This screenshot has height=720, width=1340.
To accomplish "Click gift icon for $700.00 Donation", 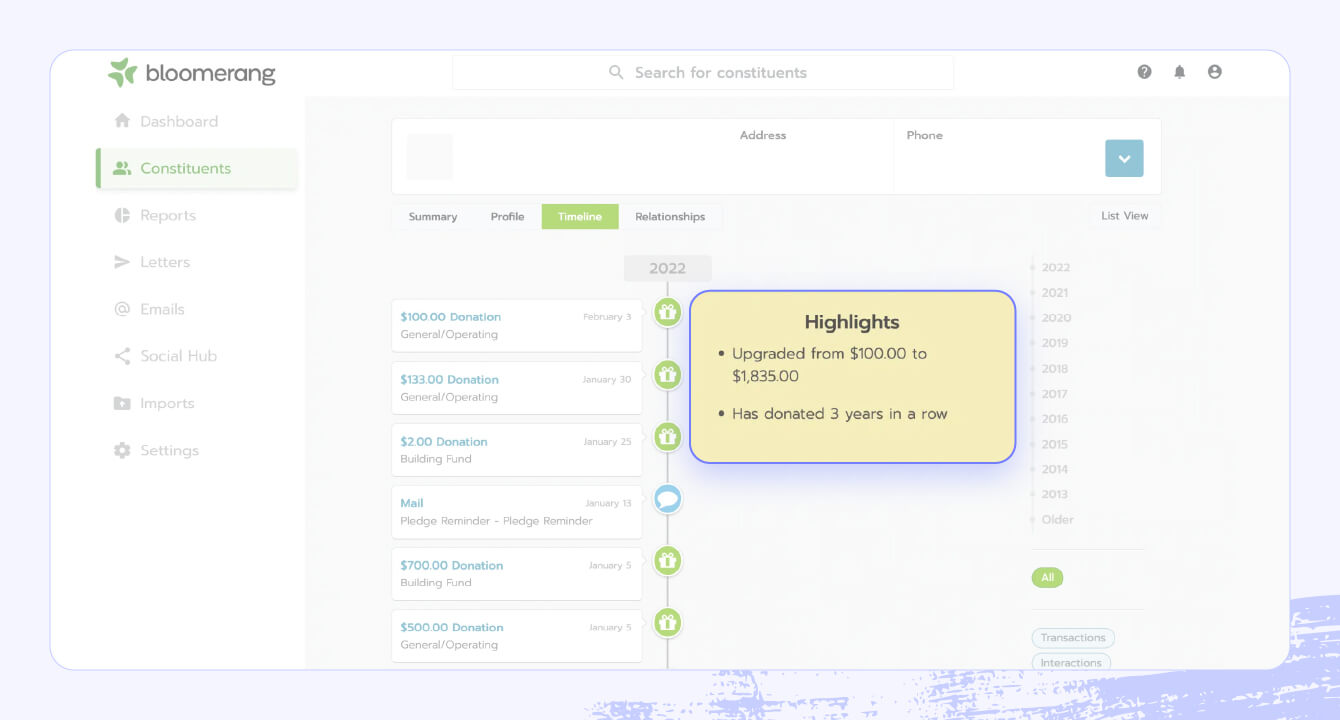I will 668,561.
